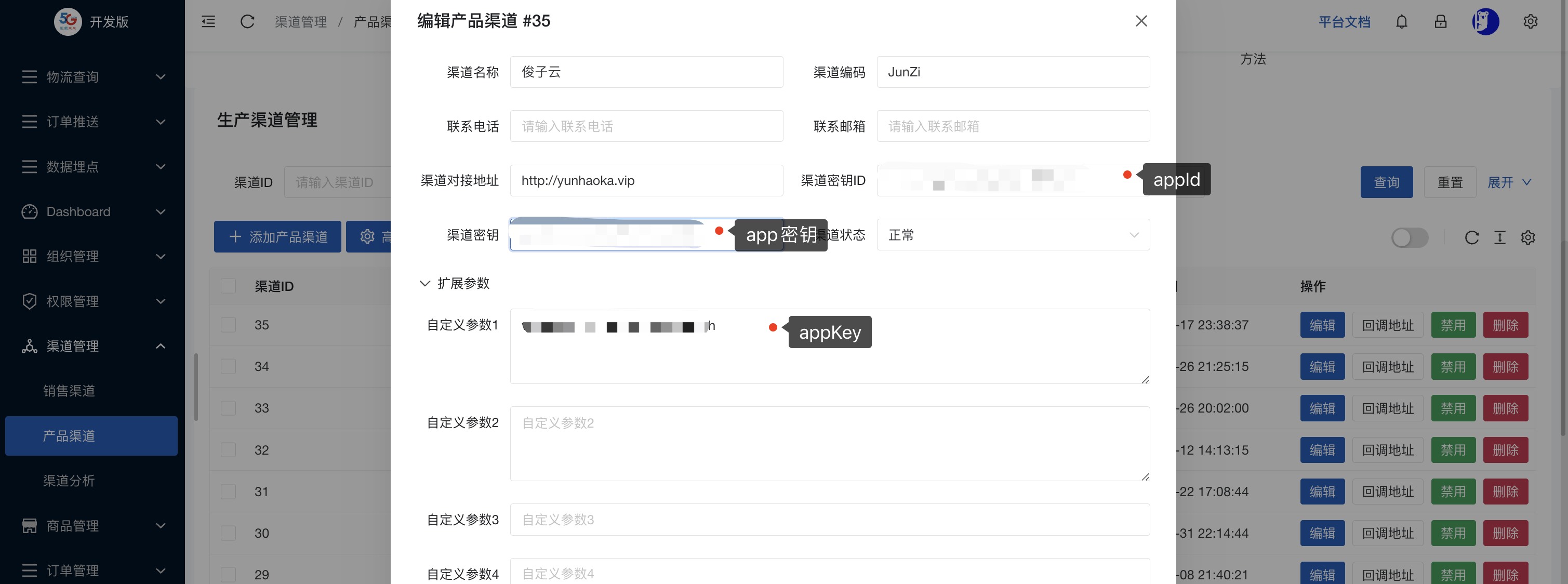Click the page reload icon in the breadcrumb bar
The image size is (1568, 584).
pyautogui.click(x=247, y=21)
